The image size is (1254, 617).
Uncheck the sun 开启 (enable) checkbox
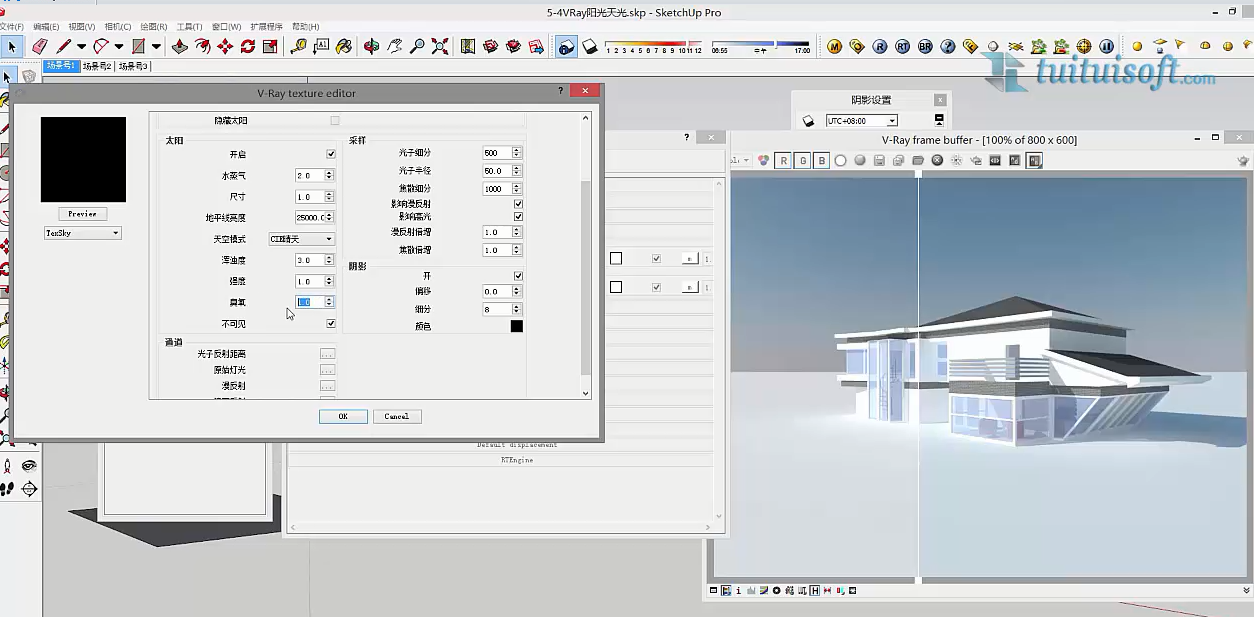(331, 154)
